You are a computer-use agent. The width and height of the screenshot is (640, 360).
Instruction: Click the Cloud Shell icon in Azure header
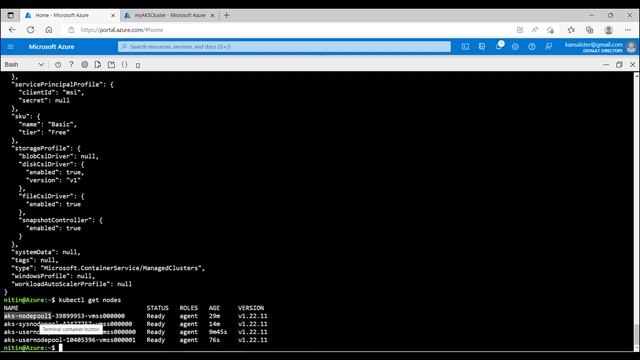pos(465,47)
